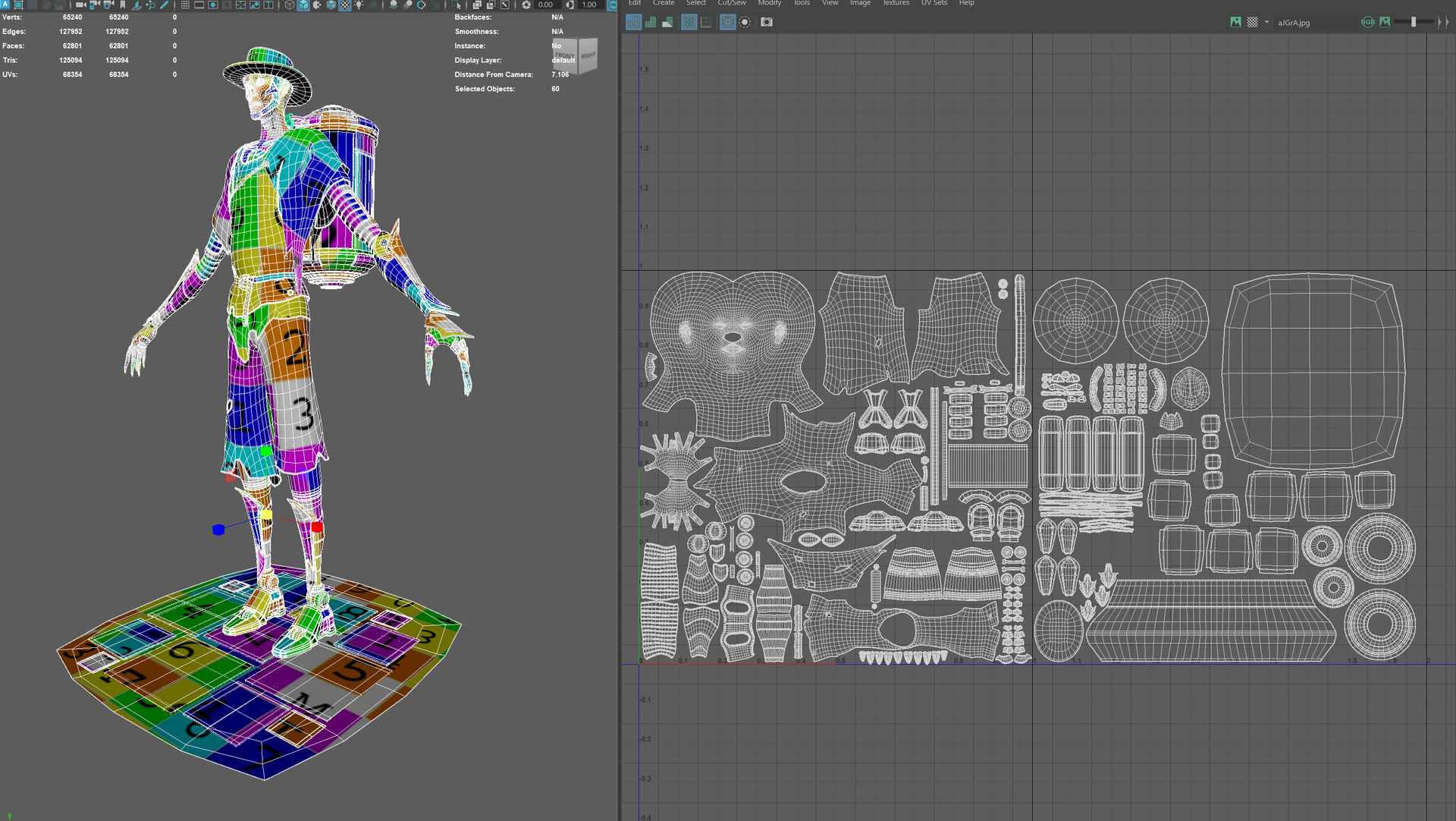Click the UV snapshot camera icon

[767, 22]
